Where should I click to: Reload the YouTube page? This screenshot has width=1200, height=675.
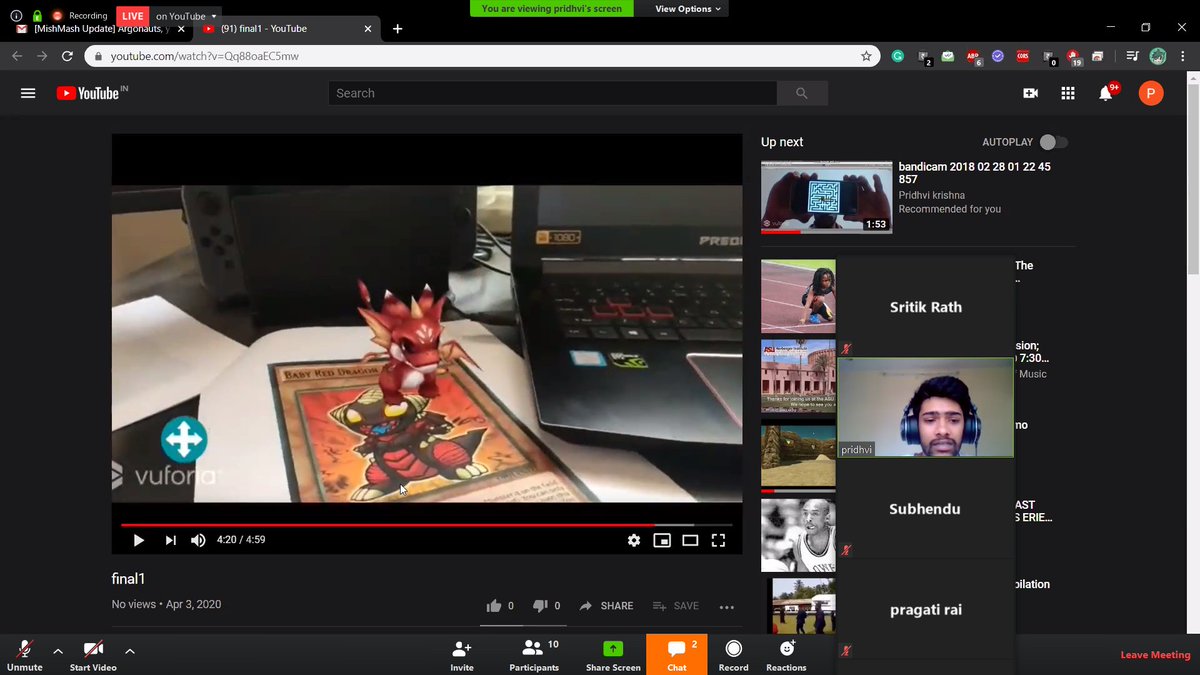point(67,57)
